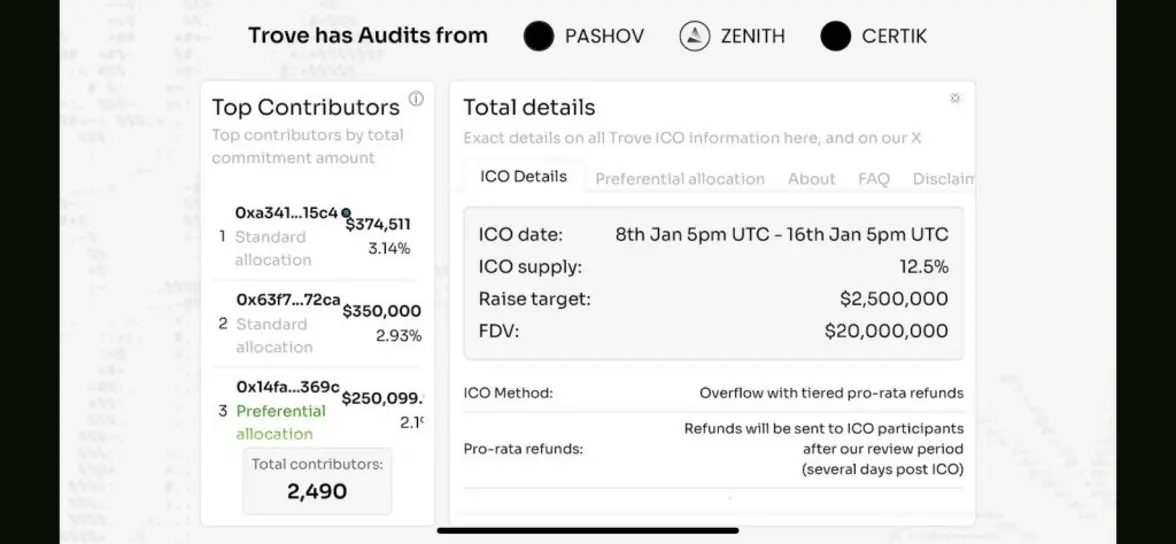The height and width of the screenshot is (544, 1176).
Task: Open the ZENITH audit text link
Action: click(752, 37)
